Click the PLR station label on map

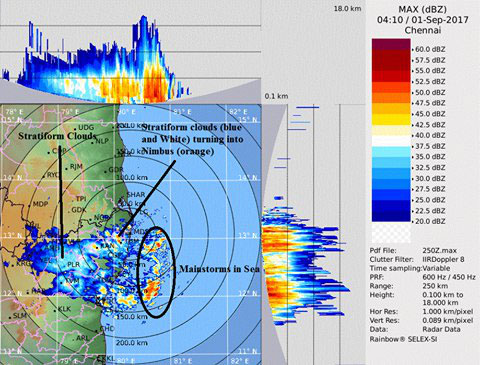point(73,264)
